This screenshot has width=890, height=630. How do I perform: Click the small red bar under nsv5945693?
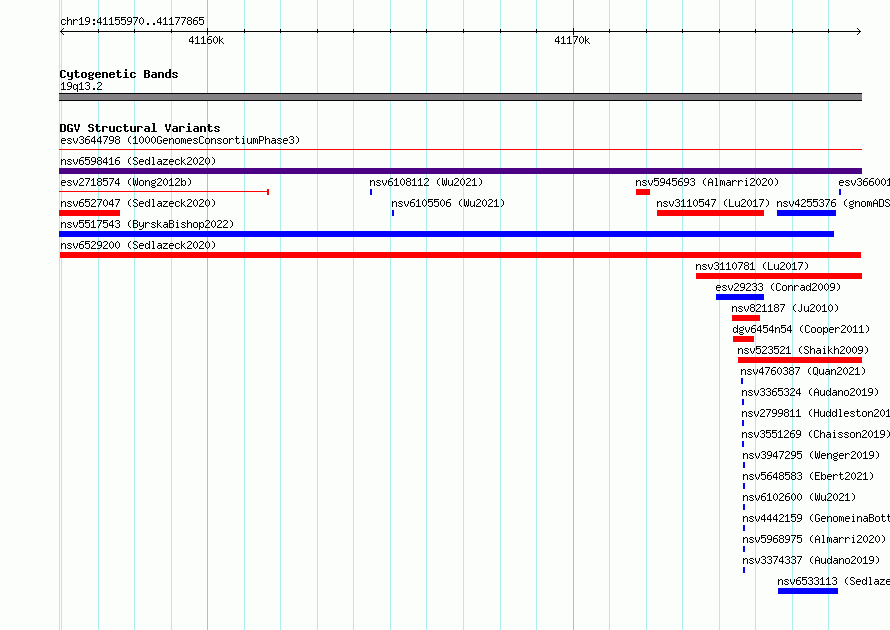pyautogui.click(x=643, y=192)
